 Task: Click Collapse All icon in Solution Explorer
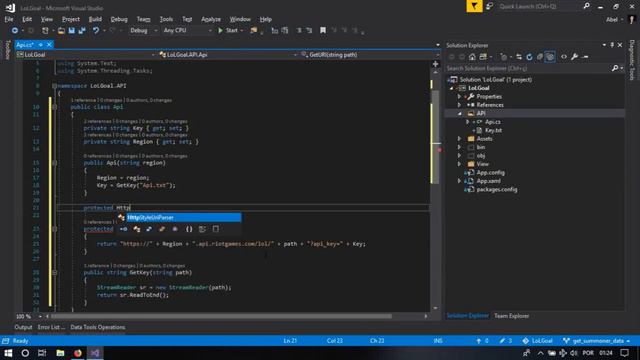[540, 57]
